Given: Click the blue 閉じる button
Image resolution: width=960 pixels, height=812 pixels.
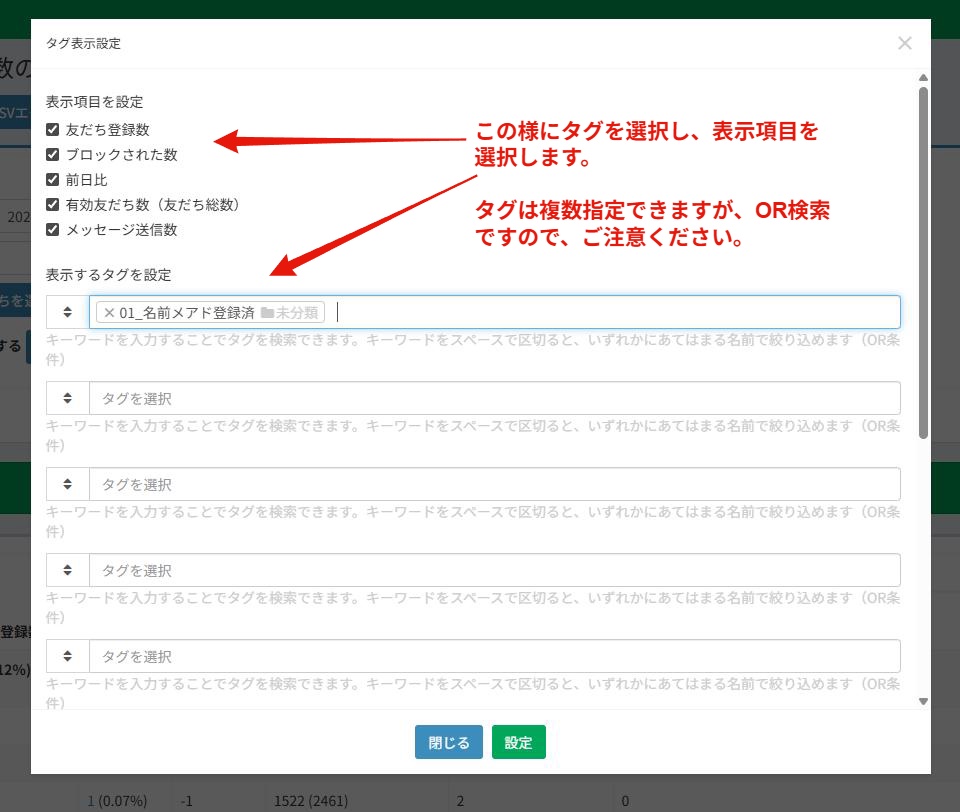Looking at the screenshot, I should [449, 743].
